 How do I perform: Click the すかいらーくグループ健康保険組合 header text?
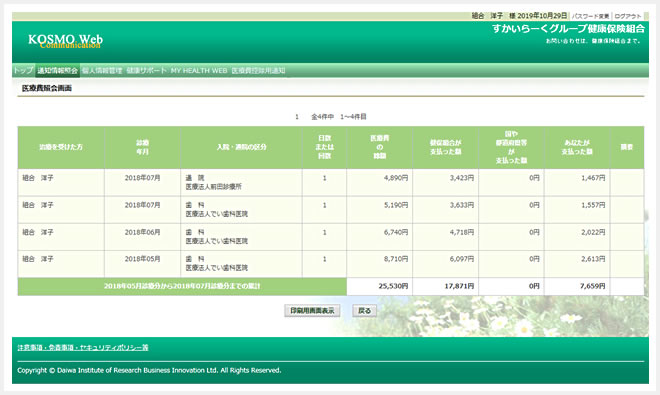coord(568,29)
